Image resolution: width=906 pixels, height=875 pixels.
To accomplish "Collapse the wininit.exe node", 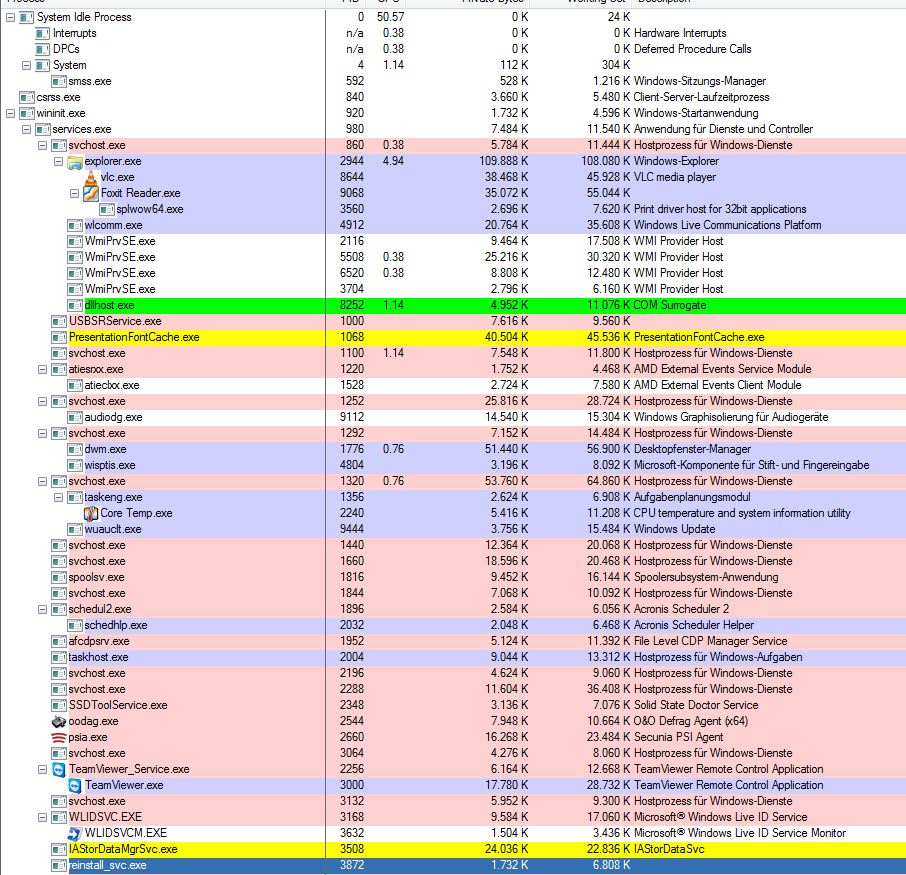I will pyautogui.click(x=10, y=113).
